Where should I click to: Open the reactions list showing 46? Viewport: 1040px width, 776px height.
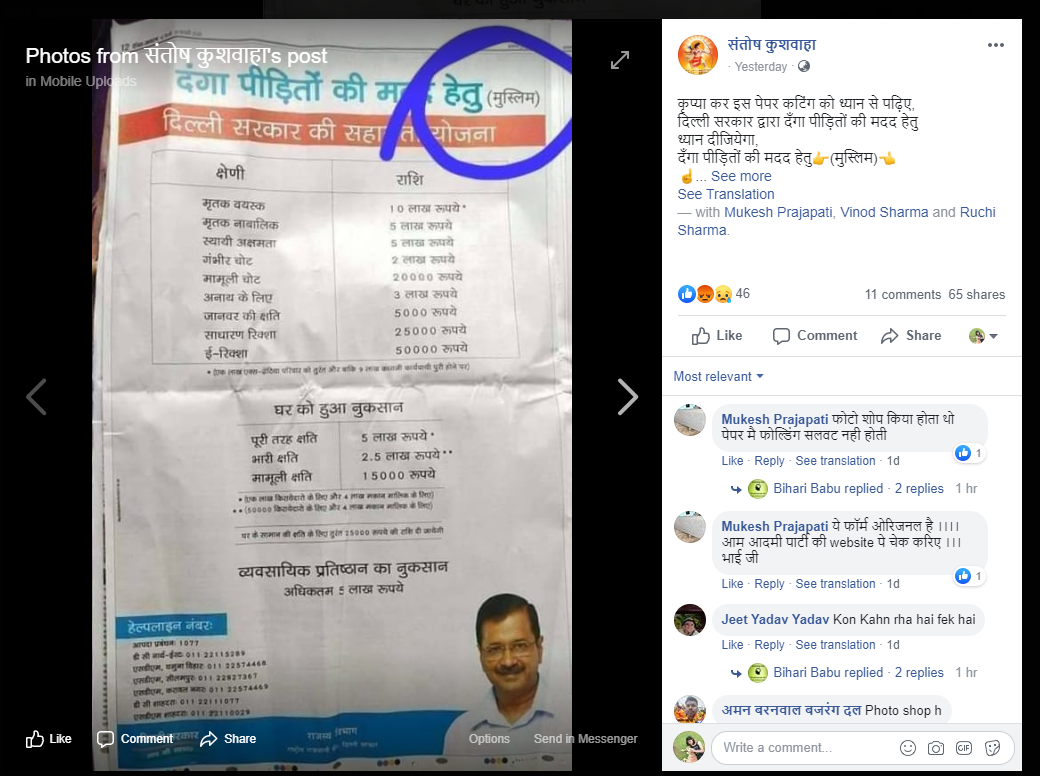(714, 293)
